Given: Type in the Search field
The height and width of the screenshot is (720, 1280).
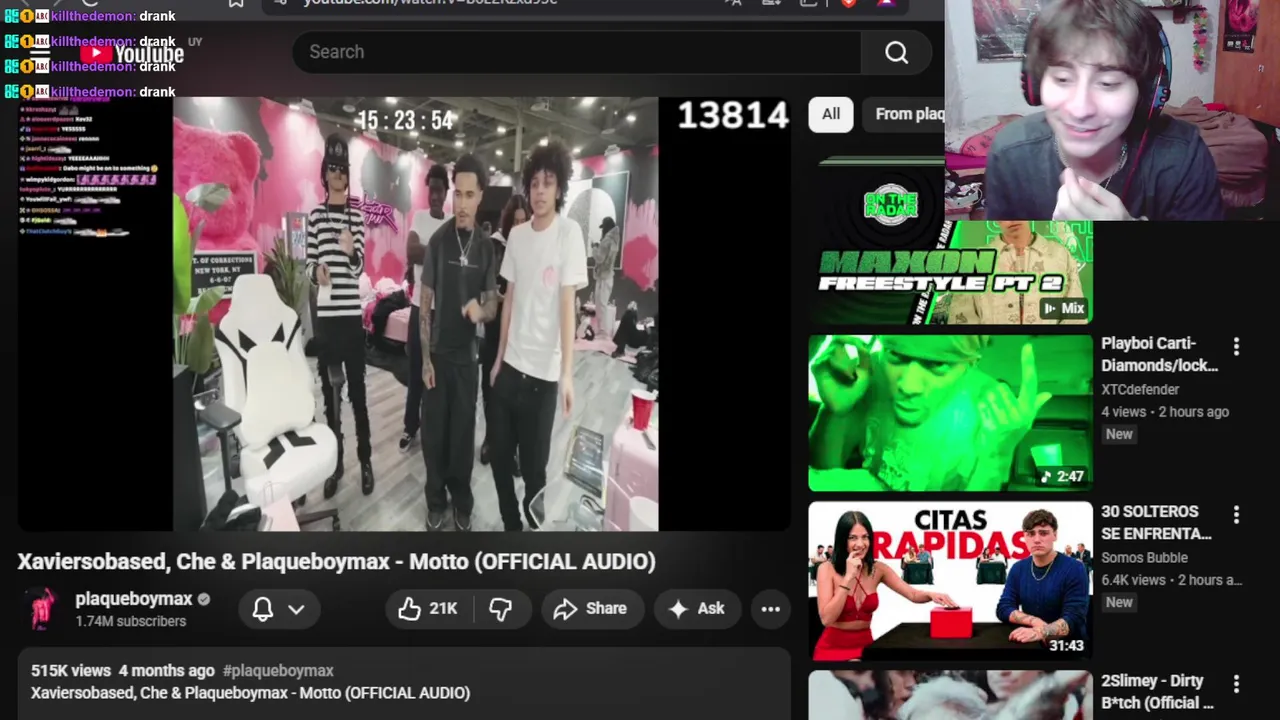Looking at the screenshot, I should point(577,52).
